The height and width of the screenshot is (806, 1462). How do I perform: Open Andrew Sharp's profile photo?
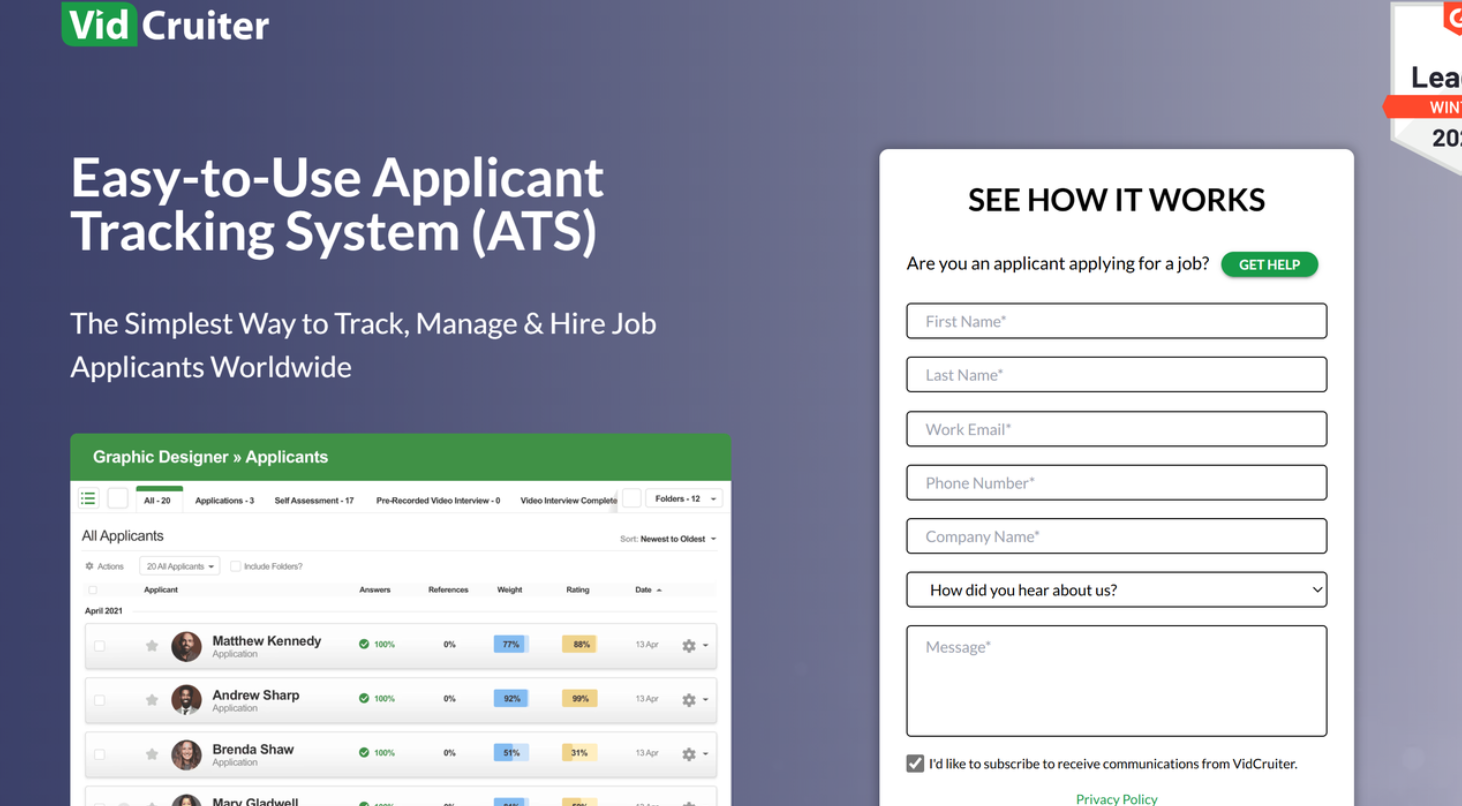tap(186, 700)
